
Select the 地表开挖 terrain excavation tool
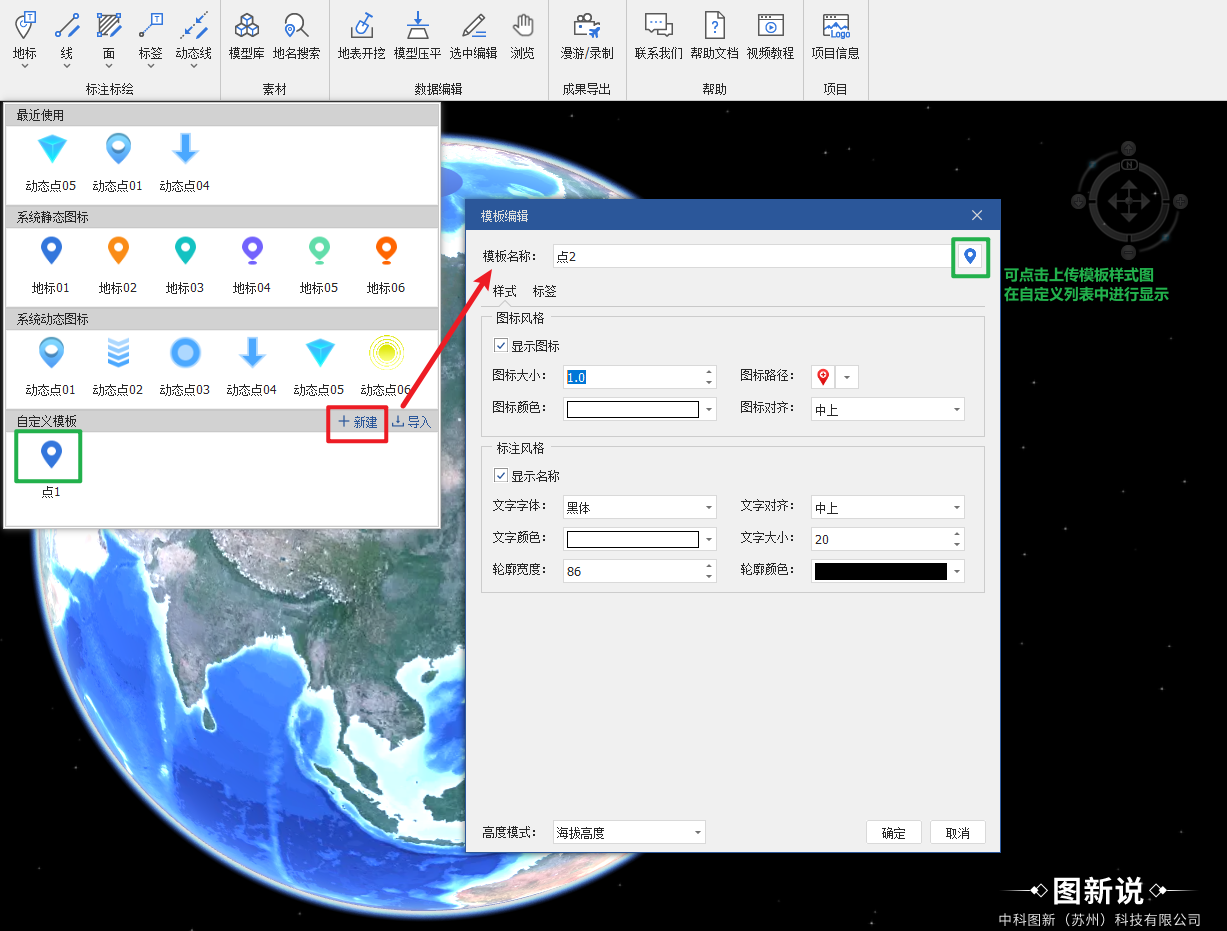click(x=361, y=36)
